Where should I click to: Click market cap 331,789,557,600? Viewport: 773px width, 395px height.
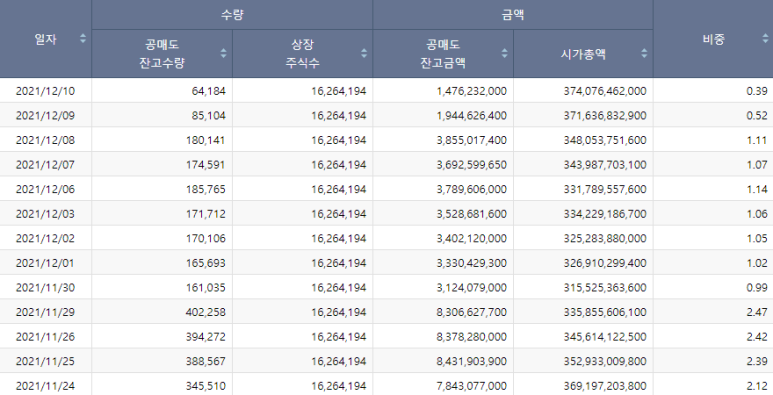click(x=605, y=189)
